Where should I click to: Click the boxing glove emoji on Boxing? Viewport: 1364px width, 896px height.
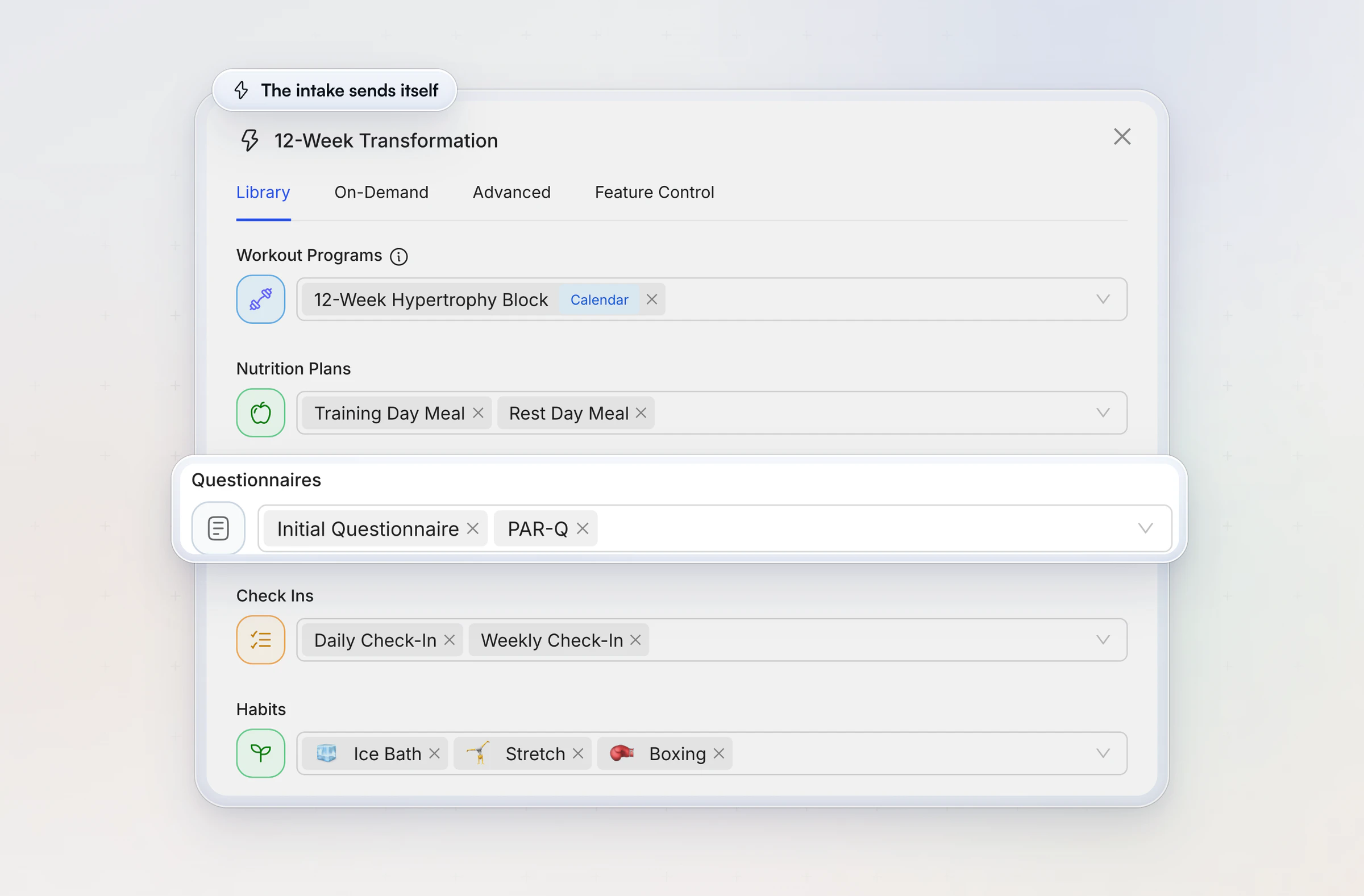coord(622,753)
